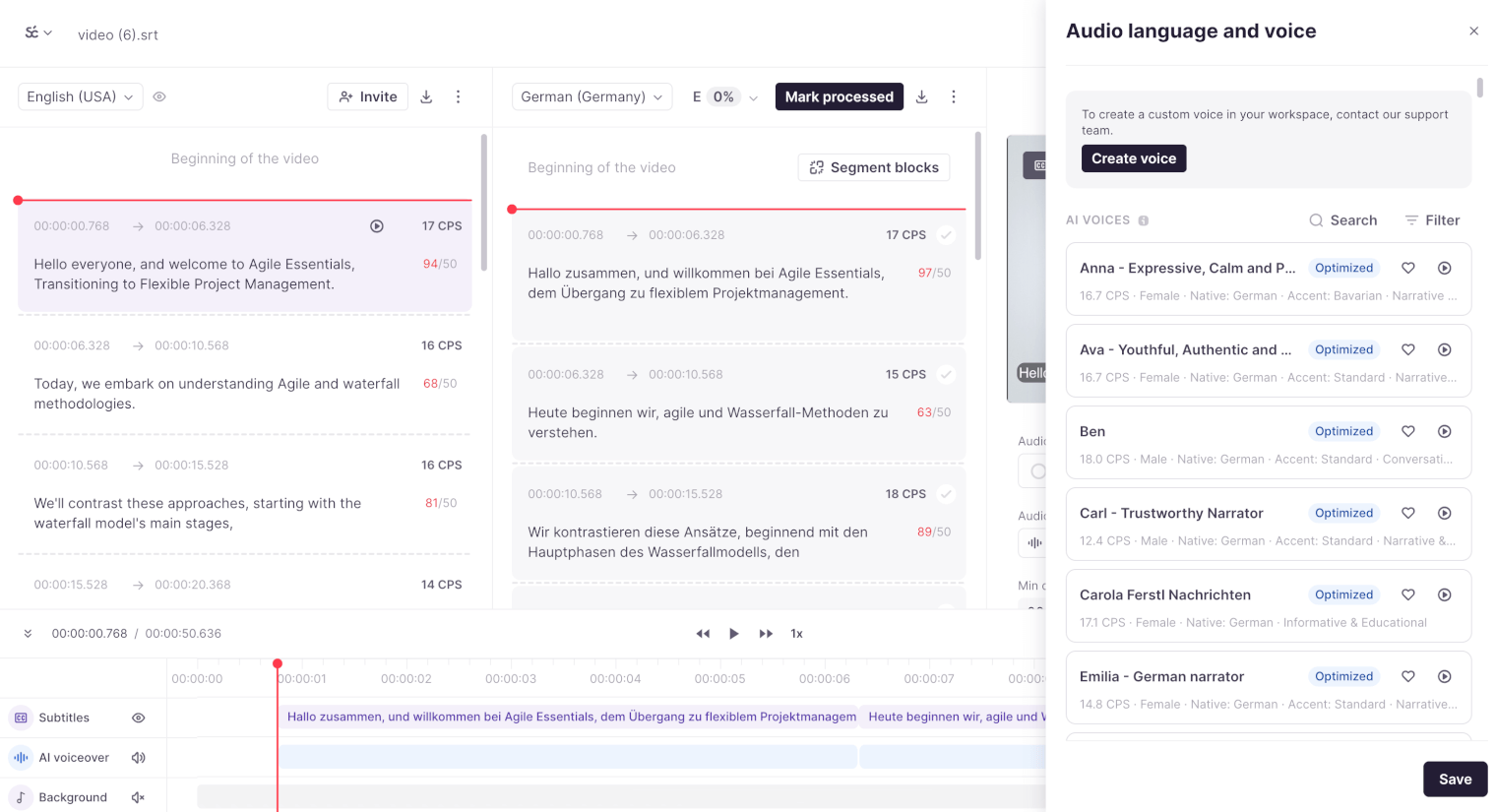This screenshot has height=812, width=1496.
Task: Unmute the Background track
Action: [138, 797]
